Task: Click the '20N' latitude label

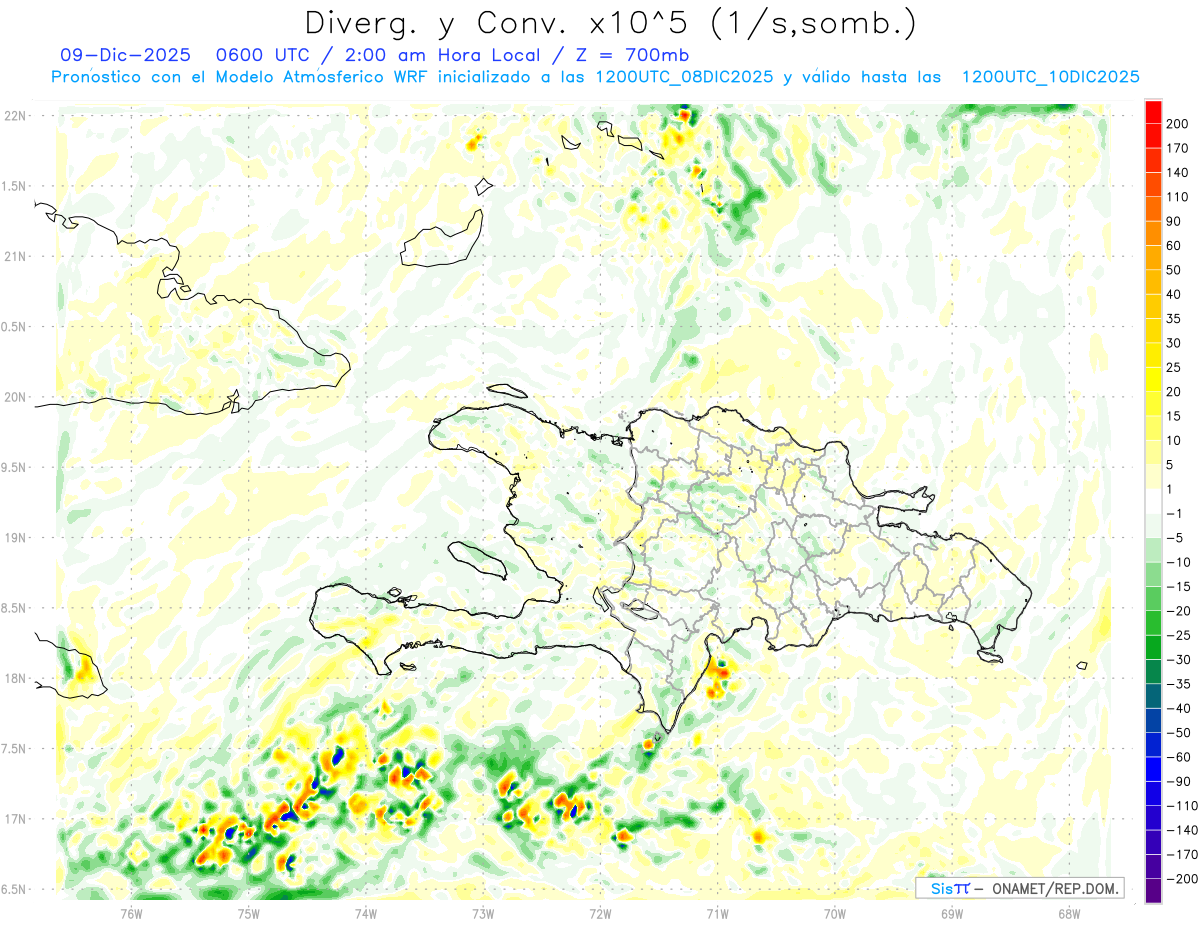Action: [14, 397]
